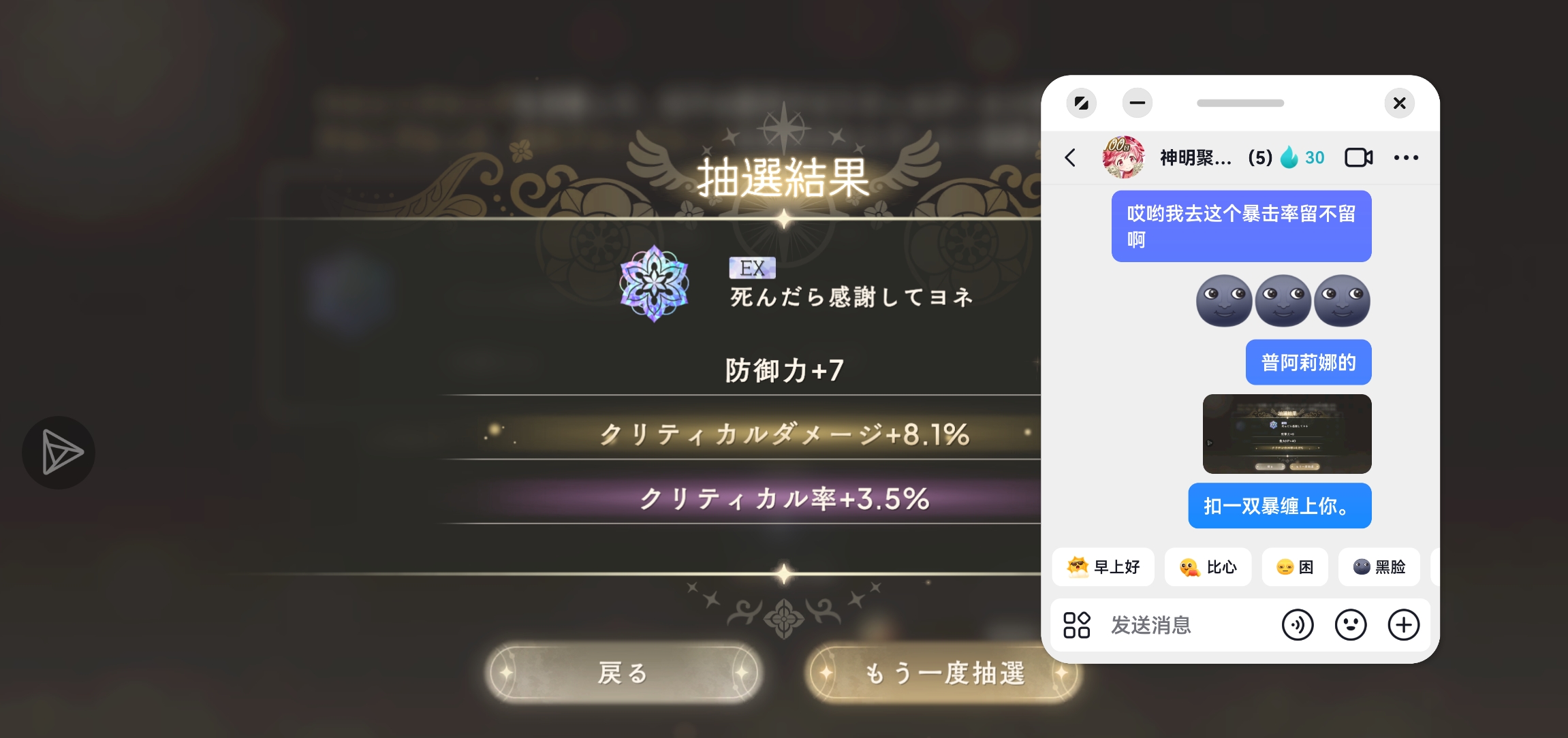Go back with the chat arrow

tap(1070, 157)
